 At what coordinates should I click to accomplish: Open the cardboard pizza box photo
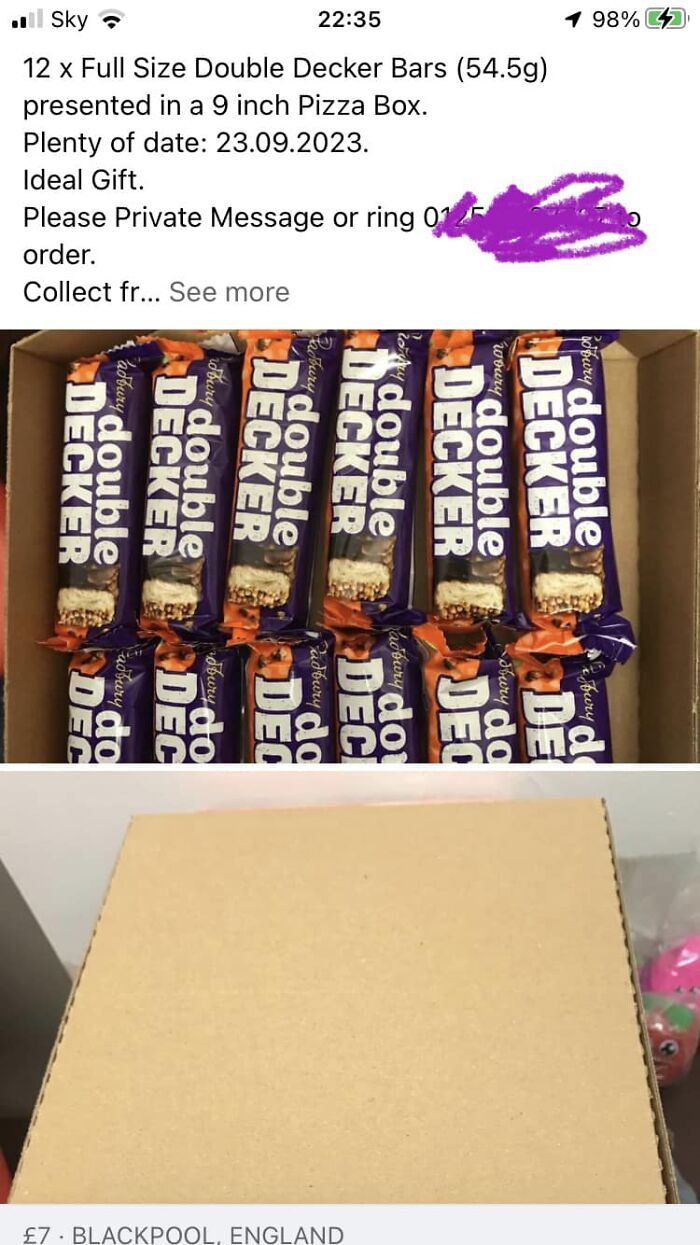click(x=350, y=987)
